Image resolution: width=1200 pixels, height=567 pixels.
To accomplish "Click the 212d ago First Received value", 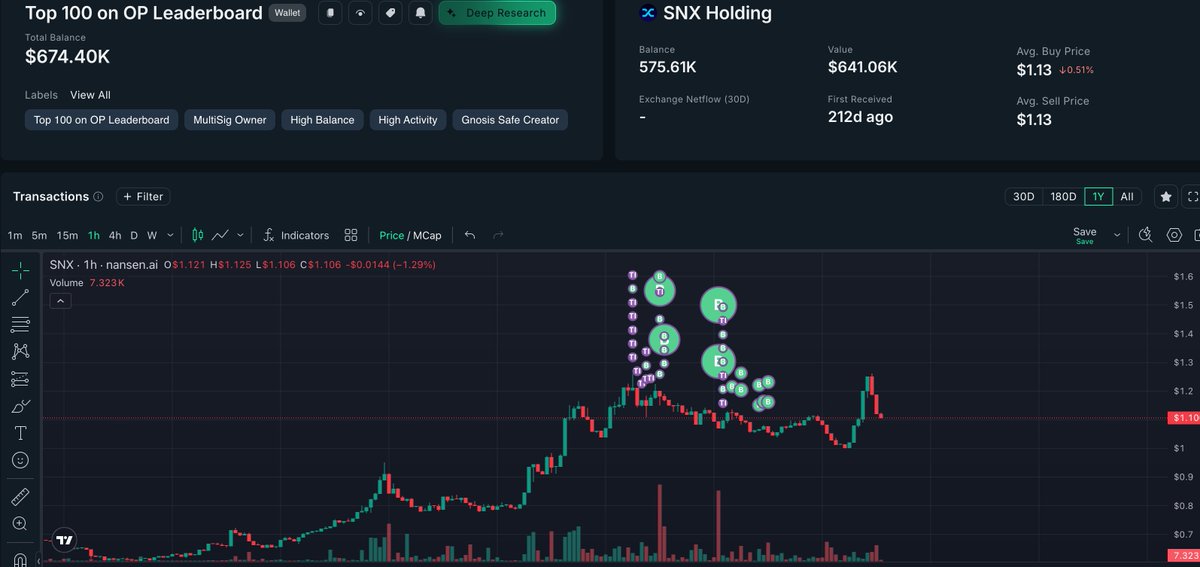I will click(860, 117).
